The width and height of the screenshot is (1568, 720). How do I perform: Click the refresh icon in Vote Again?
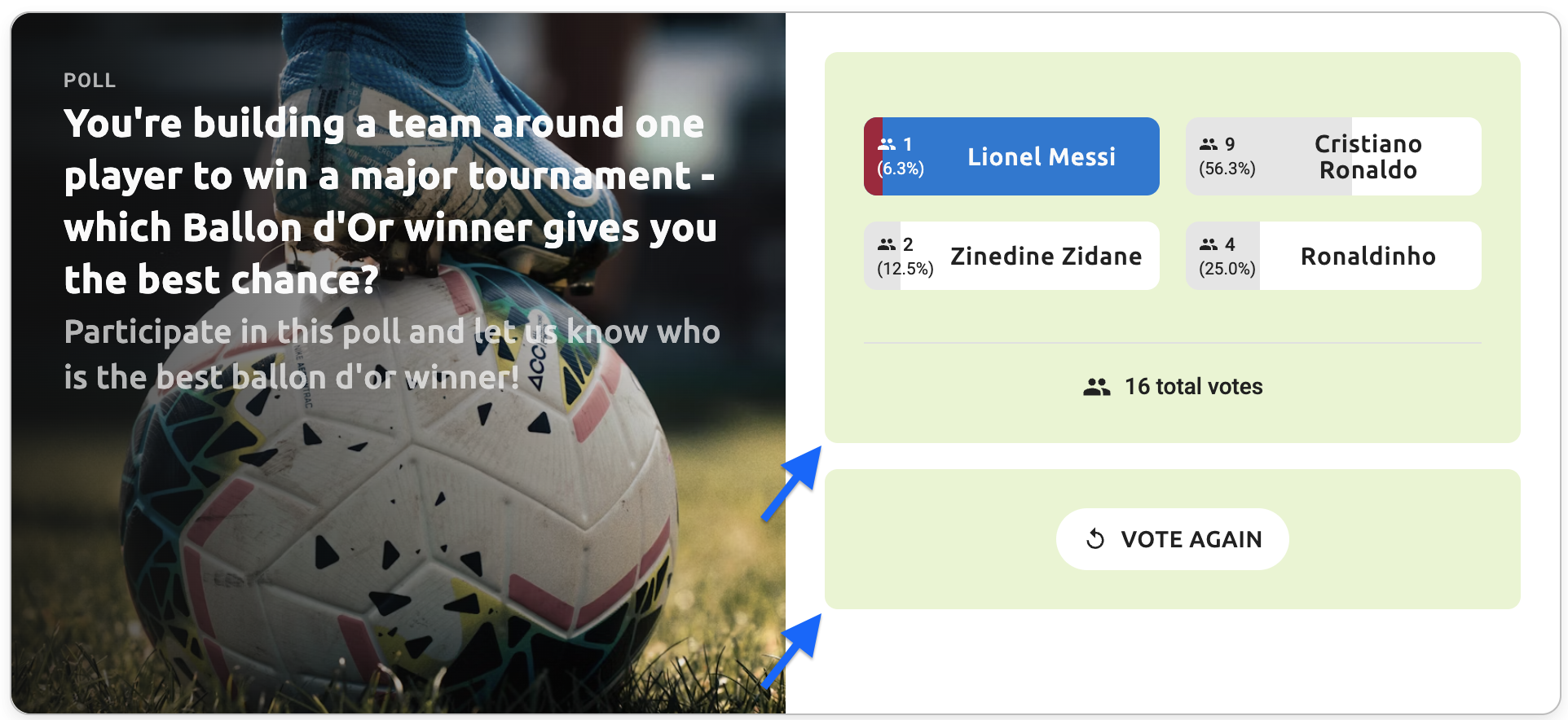[x=1095, y=539]
